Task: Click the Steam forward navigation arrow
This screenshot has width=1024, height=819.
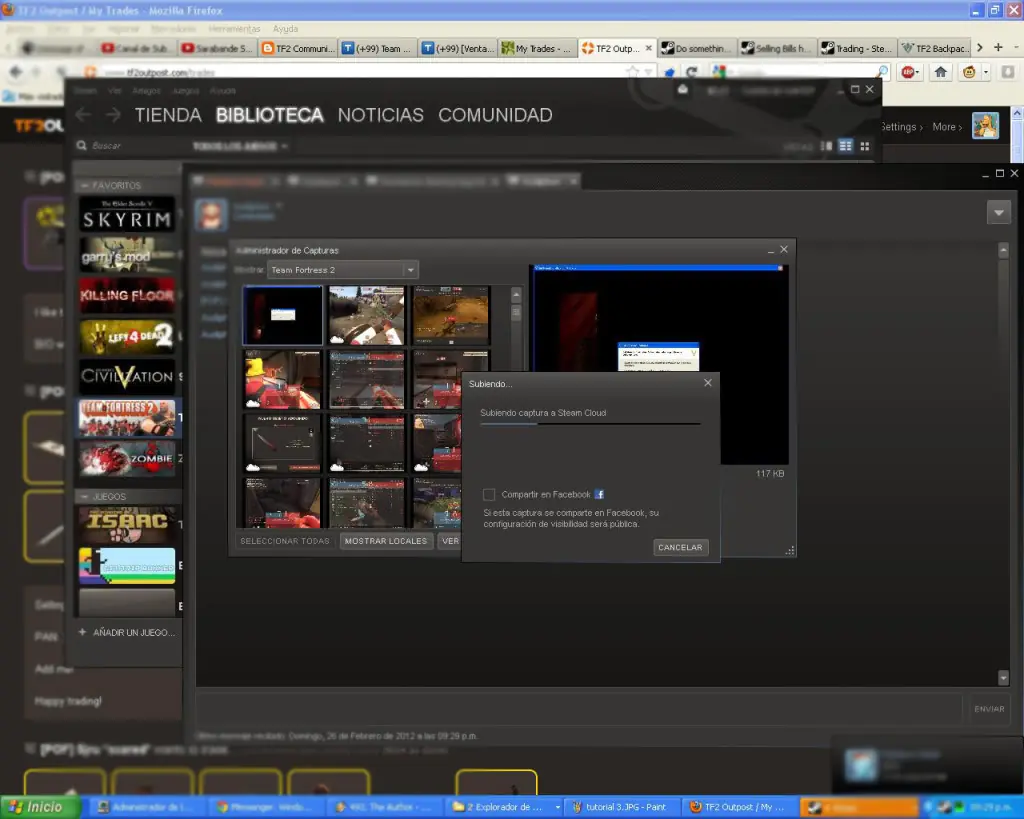Action: 113,115
